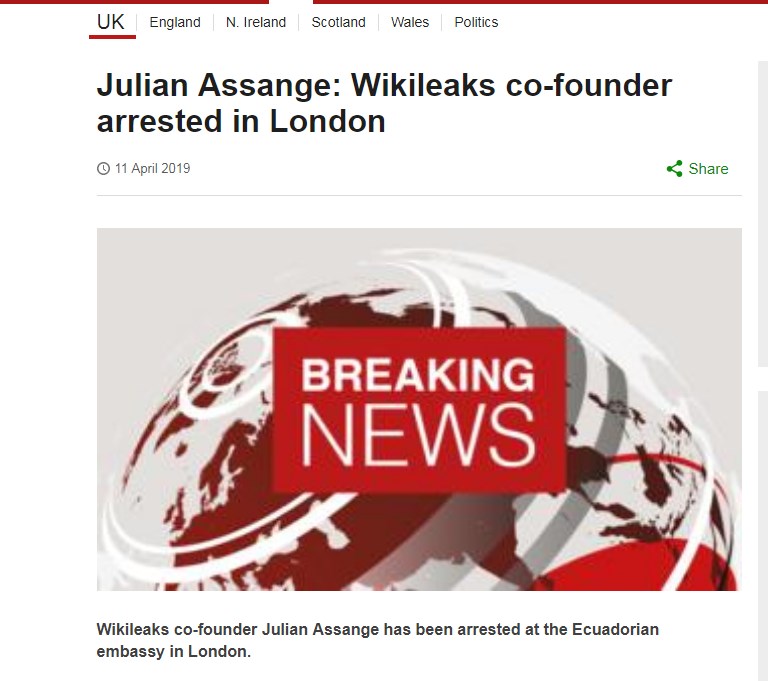Viewport: 768px width, 681px height.
Task: Click the clock icon beside the date
Action: point(103,169)
